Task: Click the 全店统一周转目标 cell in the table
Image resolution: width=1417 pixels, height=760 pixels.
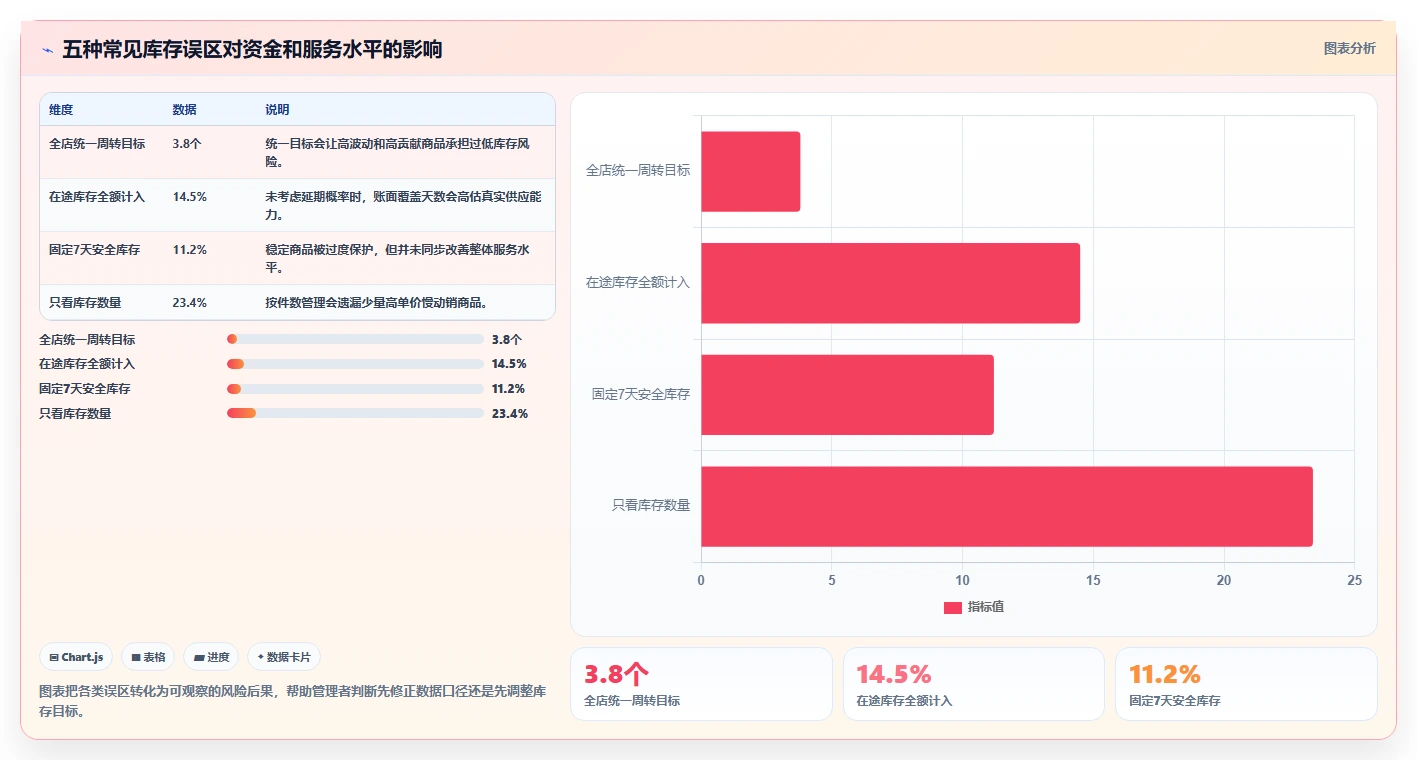Action: tap(97, 143)
